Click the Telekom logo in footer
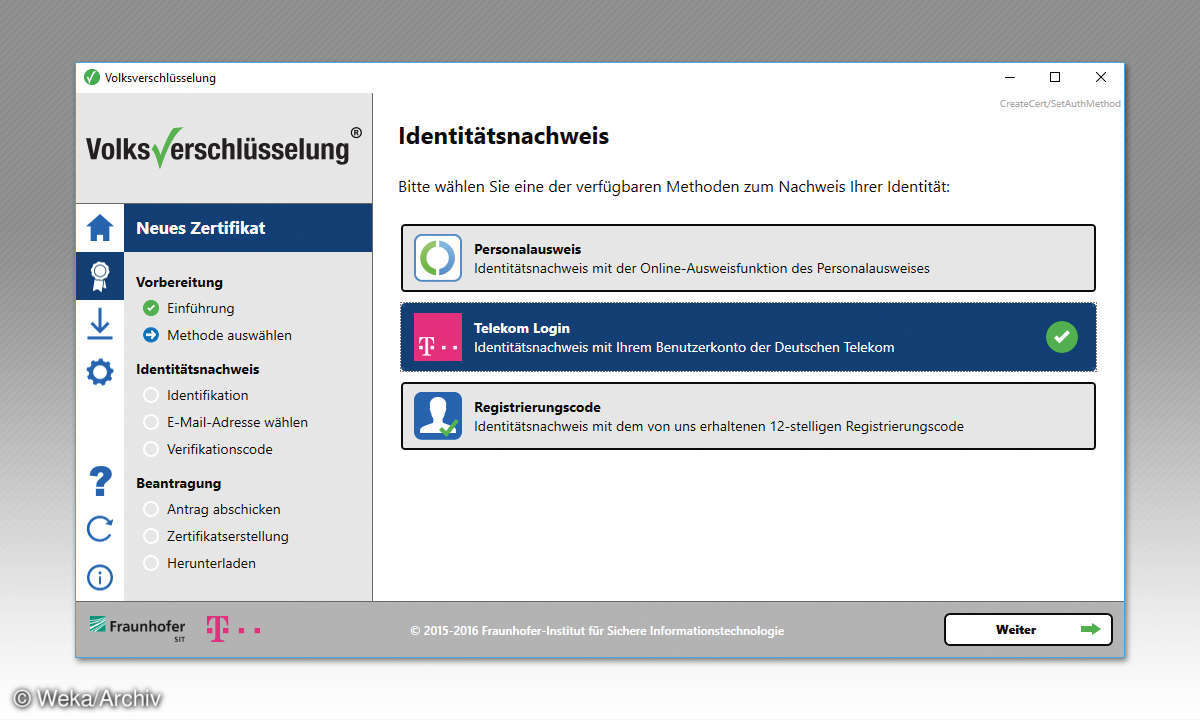Screen dimensions: 1200x720 click(x=233, y=628)
